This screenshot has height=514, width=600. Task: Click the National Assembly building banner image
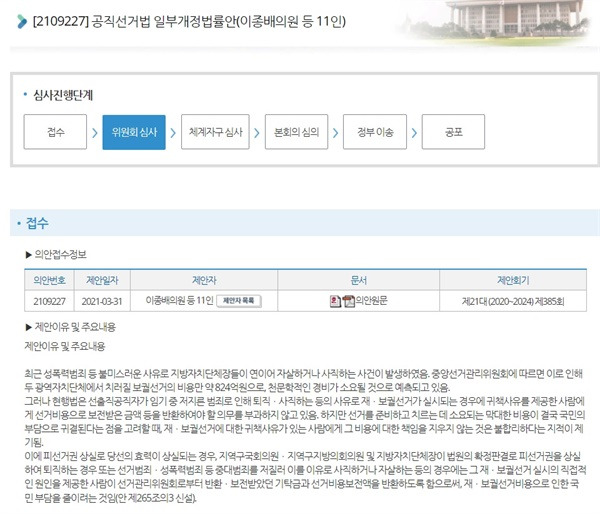pyautogui.click(x=497, y=21)
